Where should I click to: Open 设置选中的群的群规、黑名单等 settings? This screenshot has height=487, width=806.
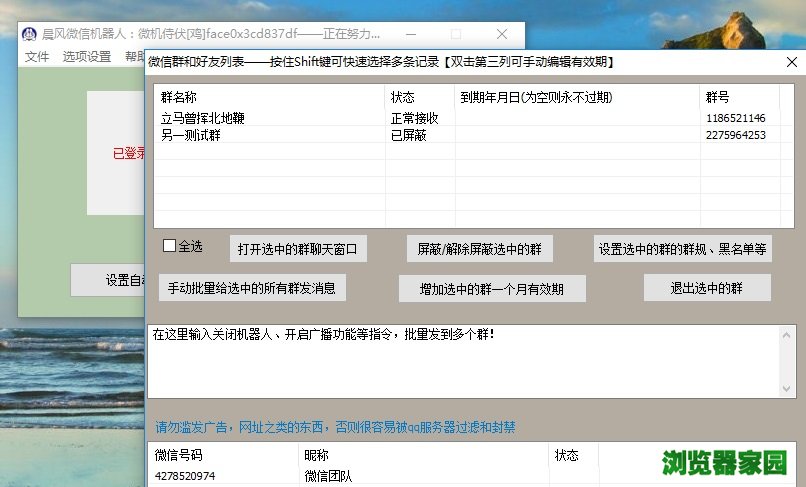tap(683, 249)
